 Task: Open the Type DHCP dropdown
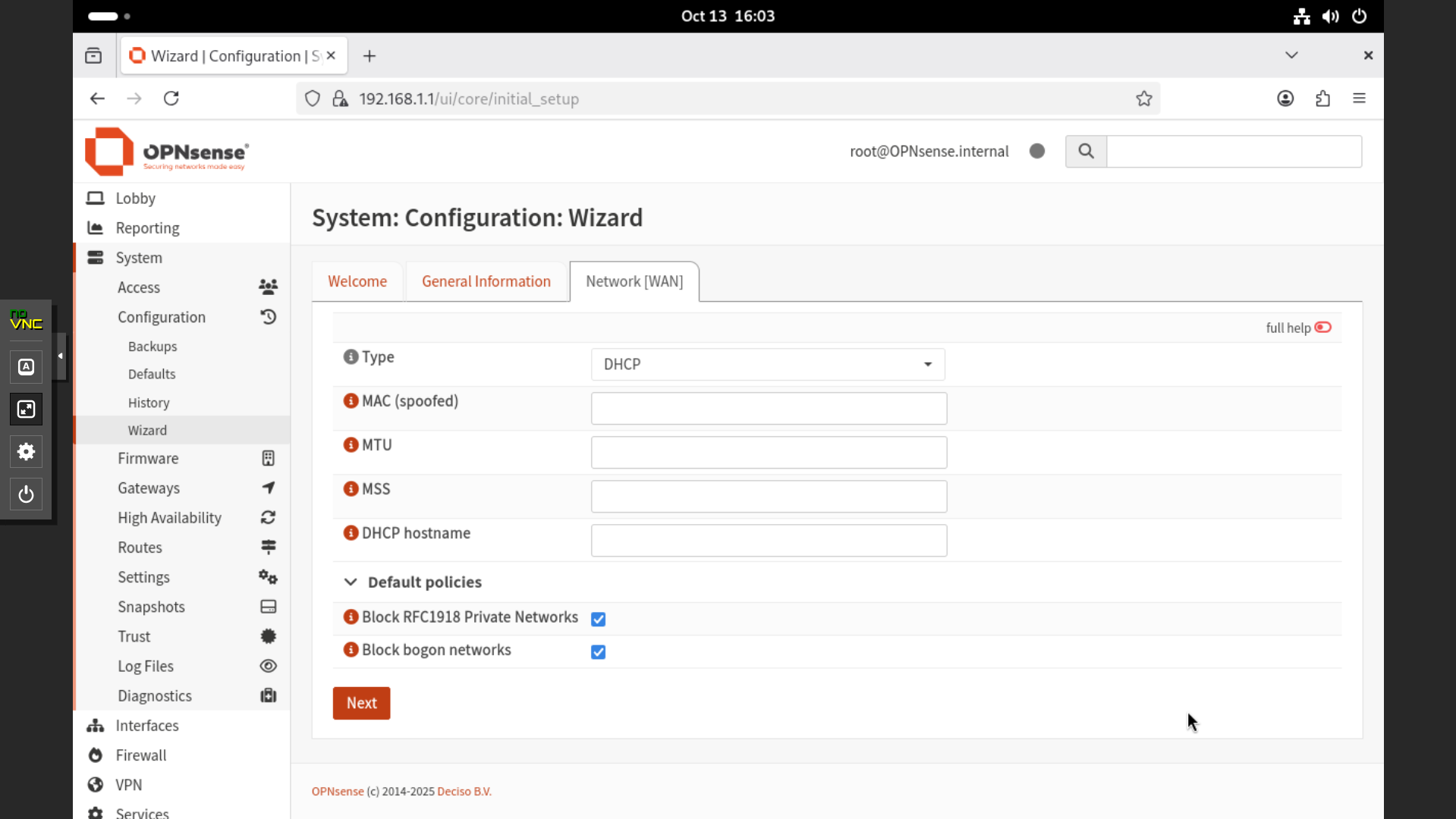pos(767,365)
